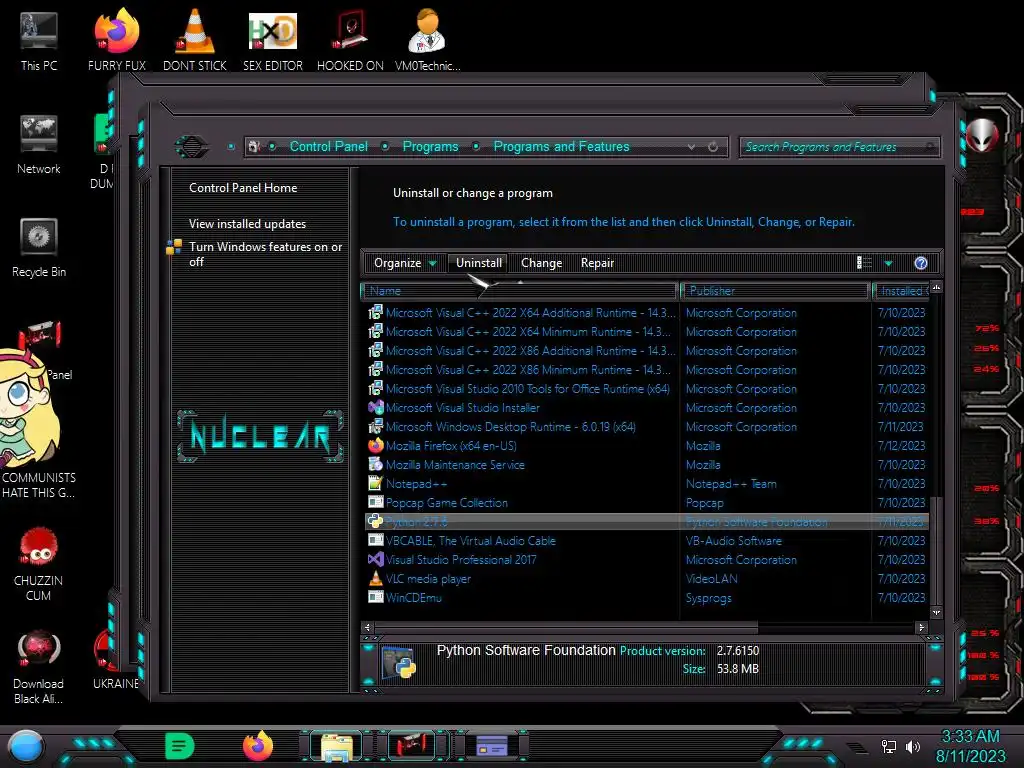This screenshot has width=1024, height=768.
Task: Open the VM0Technic desktop shortcut
Action: (427, 40)
